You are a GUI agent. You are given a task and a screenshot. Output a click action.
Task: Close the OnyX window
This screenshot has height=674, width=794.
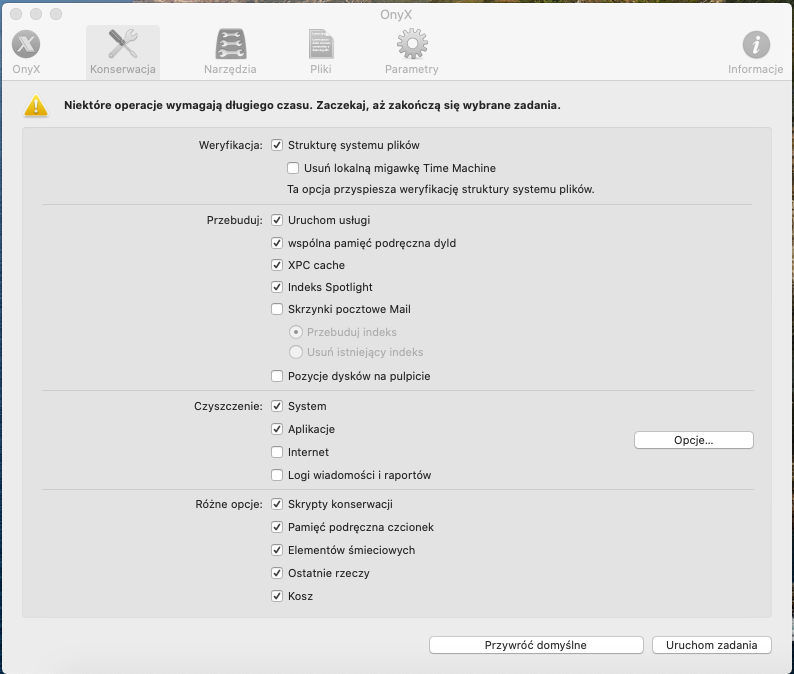pos(16,14)
